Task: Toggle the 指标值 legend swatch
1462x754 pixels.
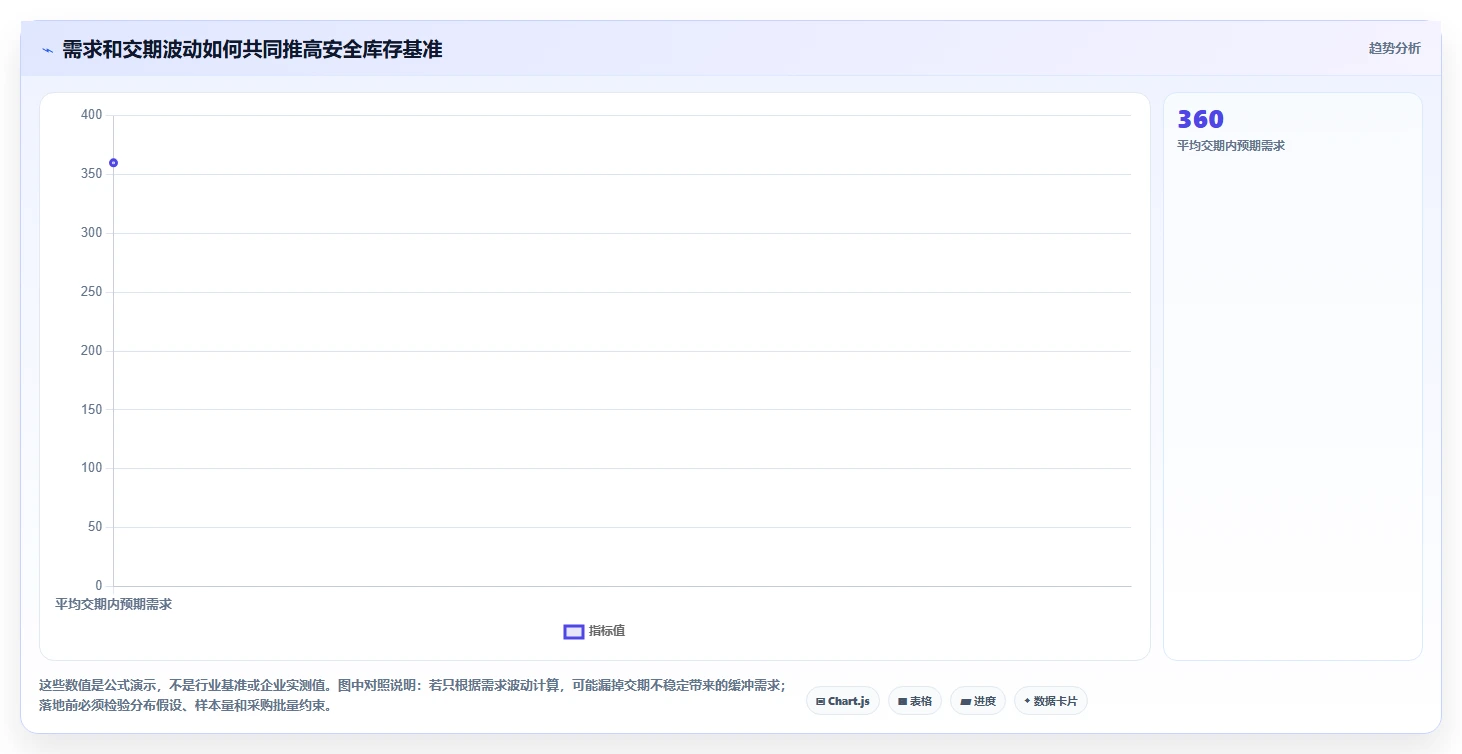Action: coord(574,631)
